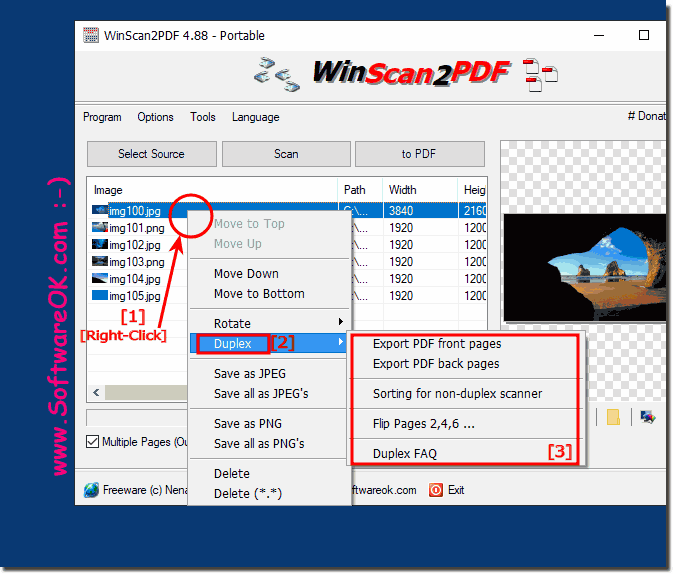The image size is (673, 574).
Task: Choose Move to Bottom in context menu
Action: [x=269, y=294]
